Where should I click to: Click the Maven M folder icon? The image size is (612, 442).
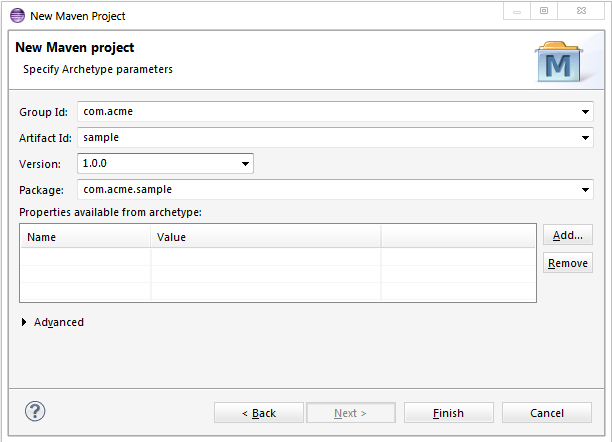tap(558, 62)
